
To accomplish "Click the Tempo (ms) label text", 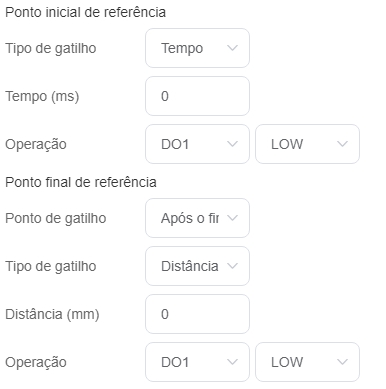I will click(42, 97).
